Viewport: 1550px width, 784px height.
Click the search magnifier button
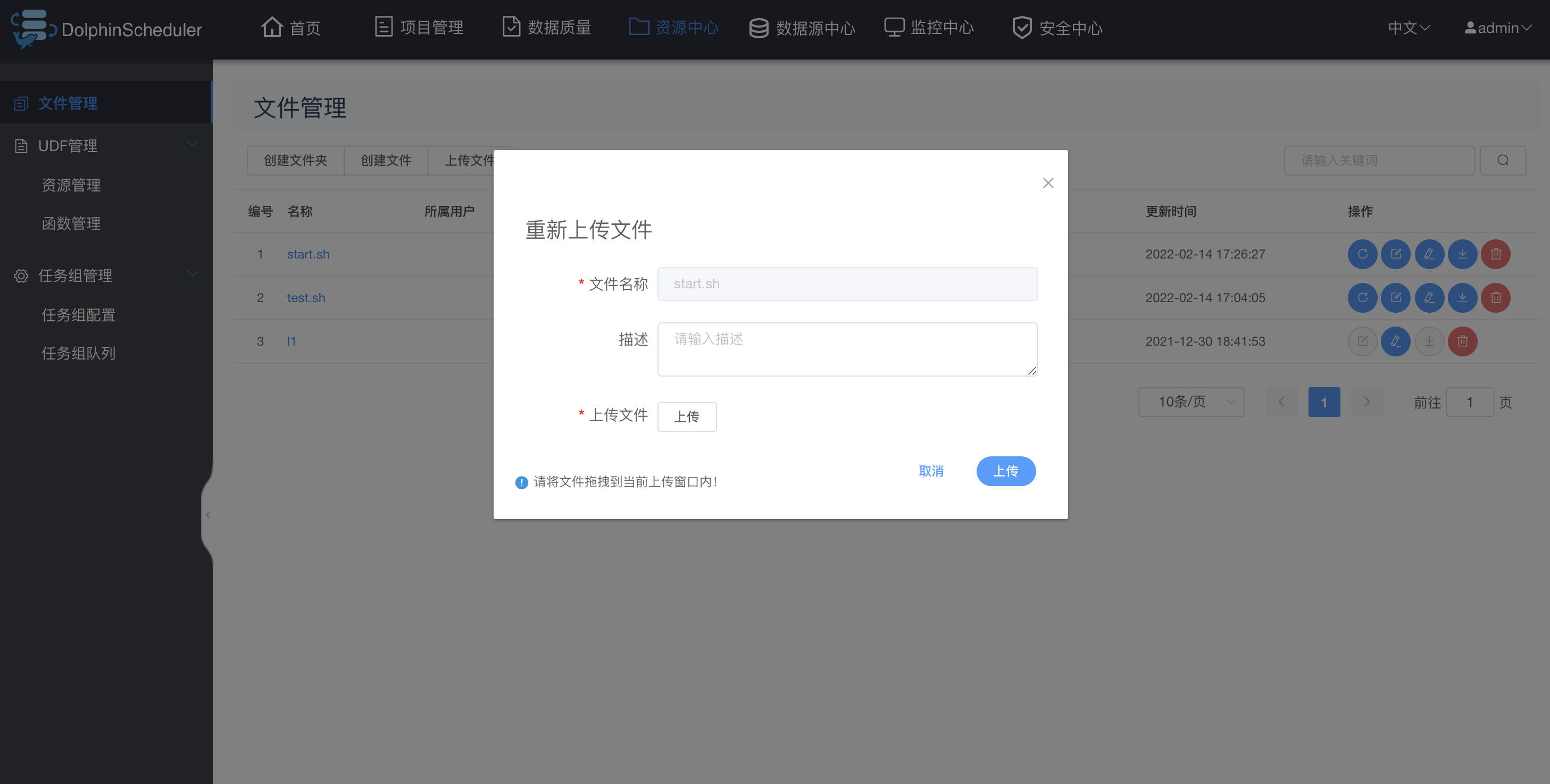tap(1503, 160)
